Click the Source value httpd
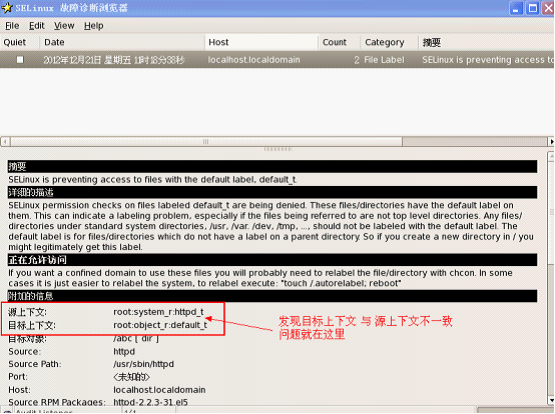555x414 pixels. tap(124, 352)
